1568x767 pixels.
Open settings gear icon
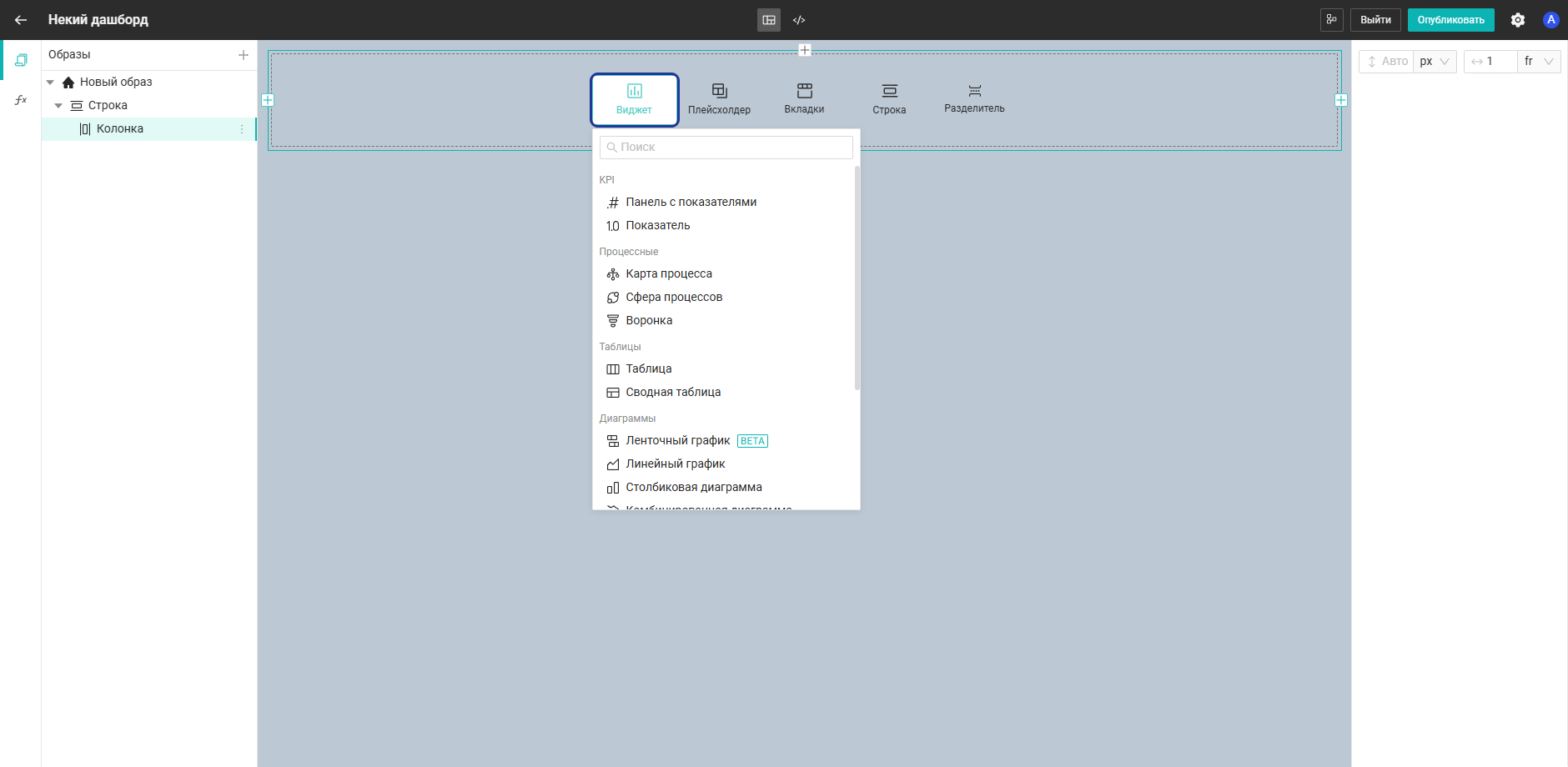(x=1518, y=20)
